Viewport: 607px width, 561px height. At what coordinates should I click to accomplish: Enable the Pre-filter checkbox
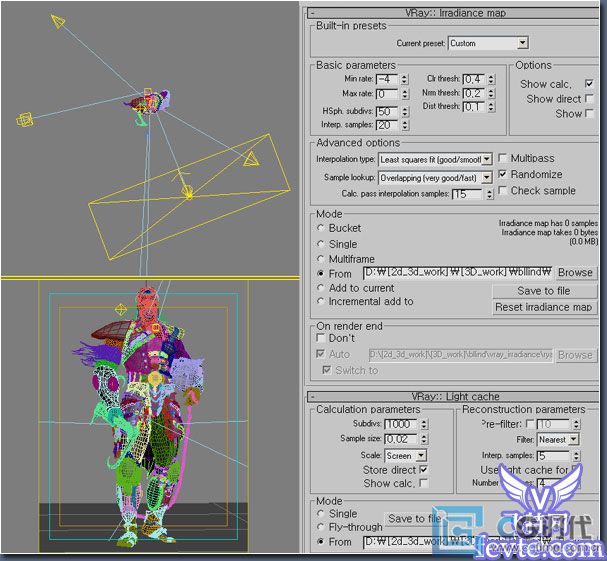click(x=530, y=424)
